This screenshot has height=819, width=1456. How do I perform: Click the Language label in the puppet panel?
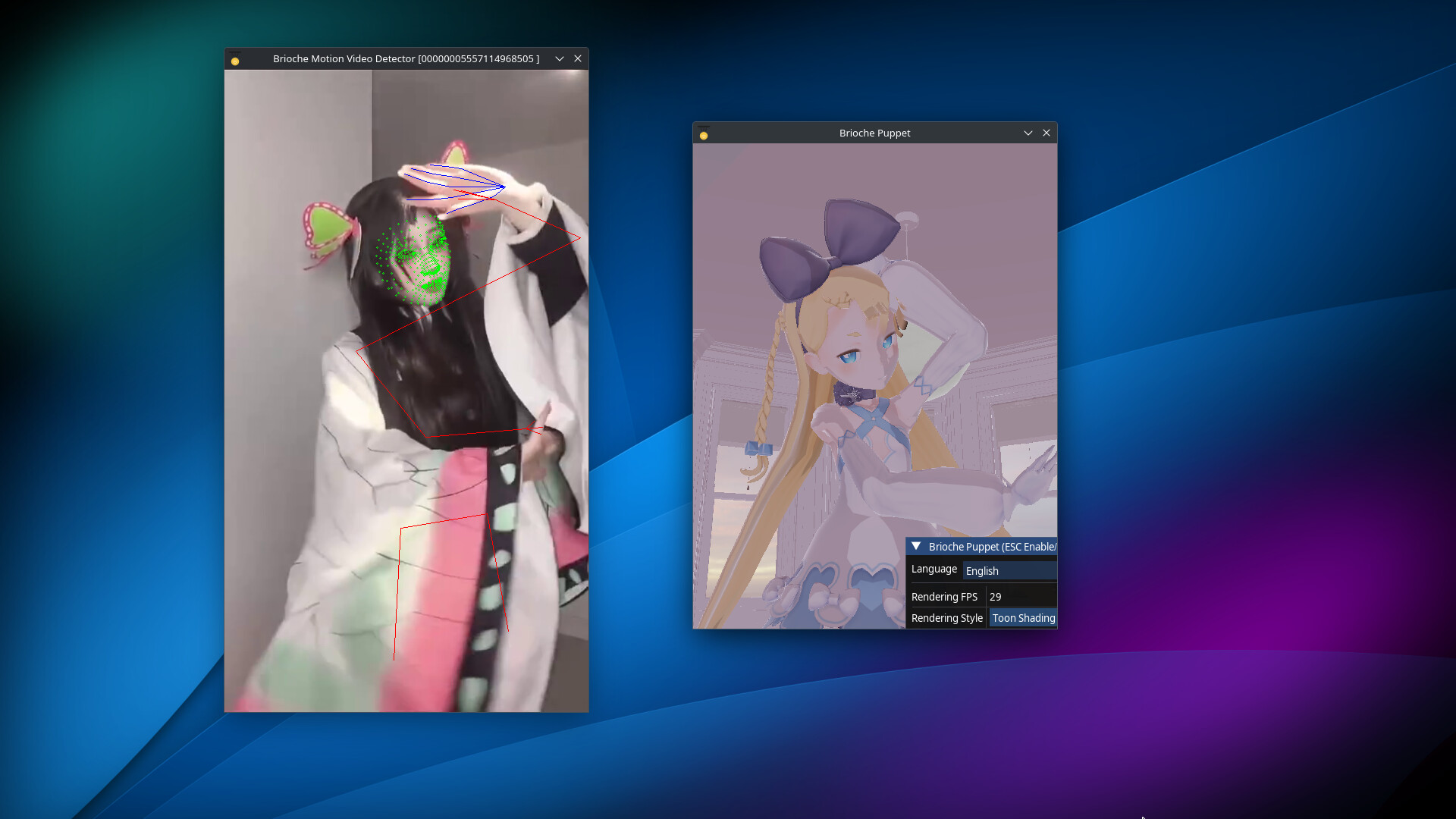pyautogui.click(x=933, y=569)
